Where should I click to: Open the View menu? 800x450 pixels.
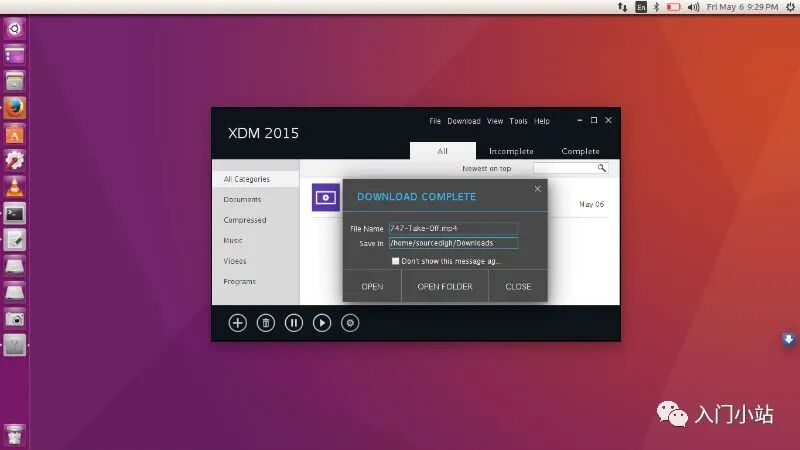click(x=494, y=121)
